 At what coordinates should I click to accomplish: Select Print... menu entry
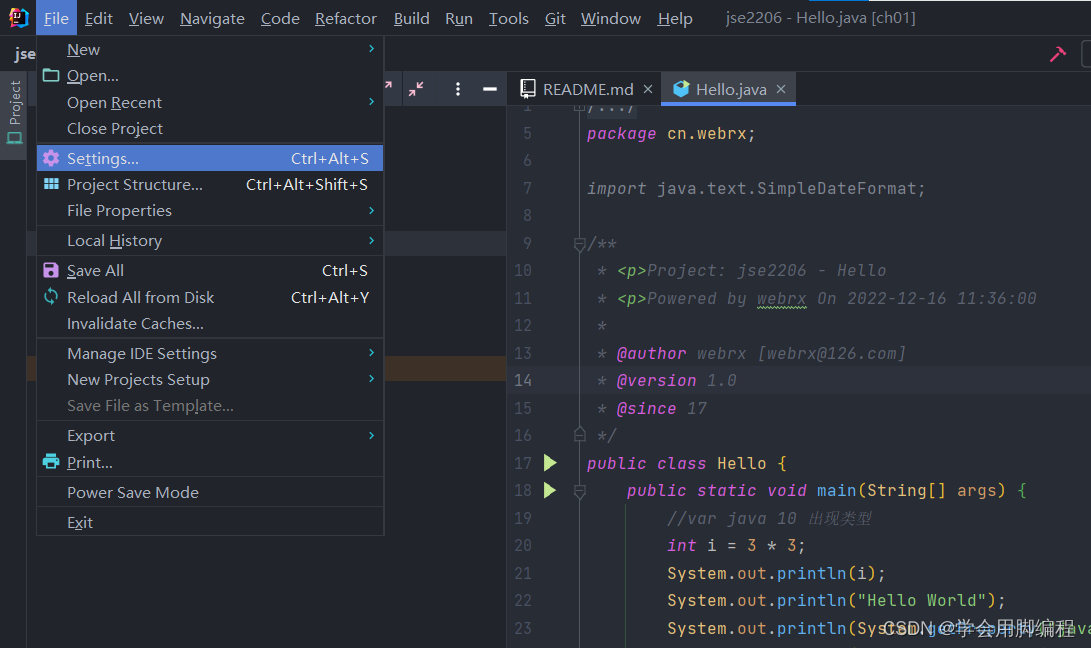(210, 462)
